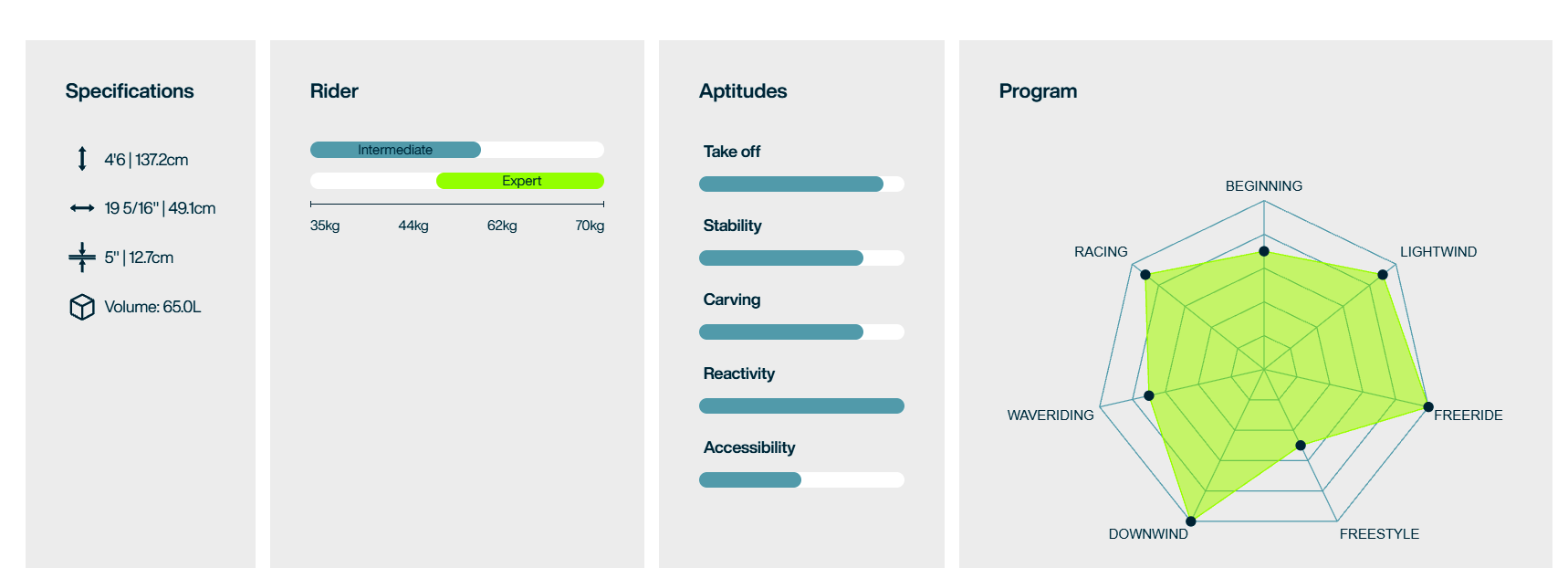Click the thickness measurement icon
1568x568 pixels.
click(82, 258)
